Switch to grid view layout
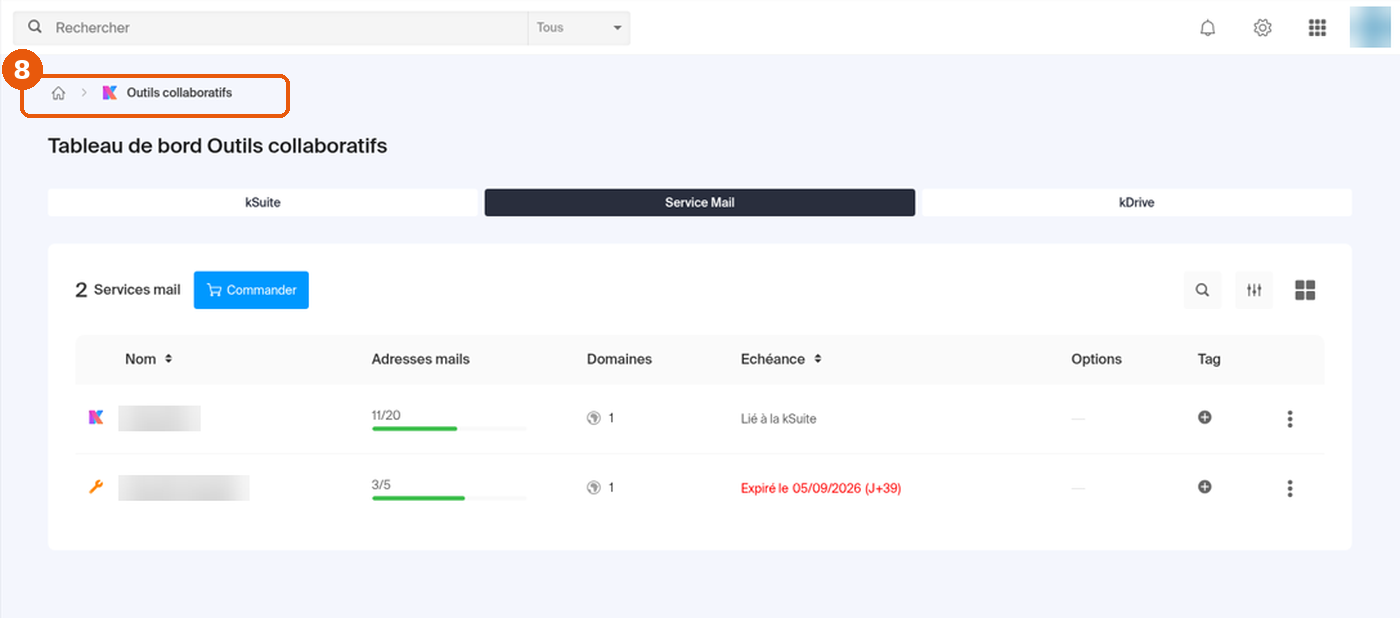This screenshot has width=1400, height=618. [1305, 290]
